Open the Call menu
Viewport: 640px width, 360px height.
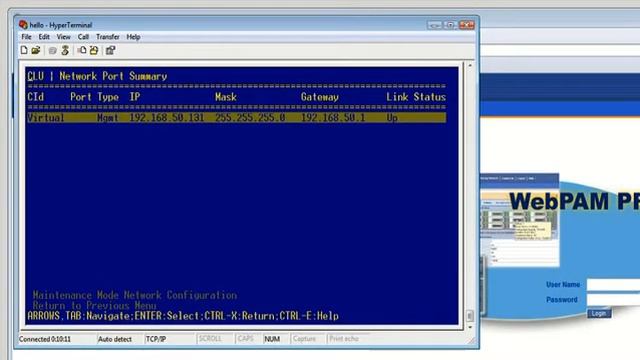(x=83, y=37)
